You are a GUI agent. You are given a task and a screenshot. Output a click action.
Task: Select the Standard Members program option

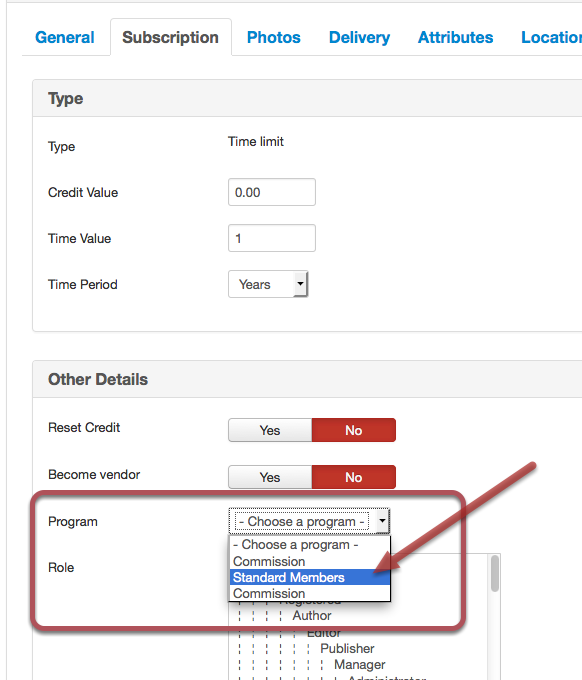(x=310, y=577)
